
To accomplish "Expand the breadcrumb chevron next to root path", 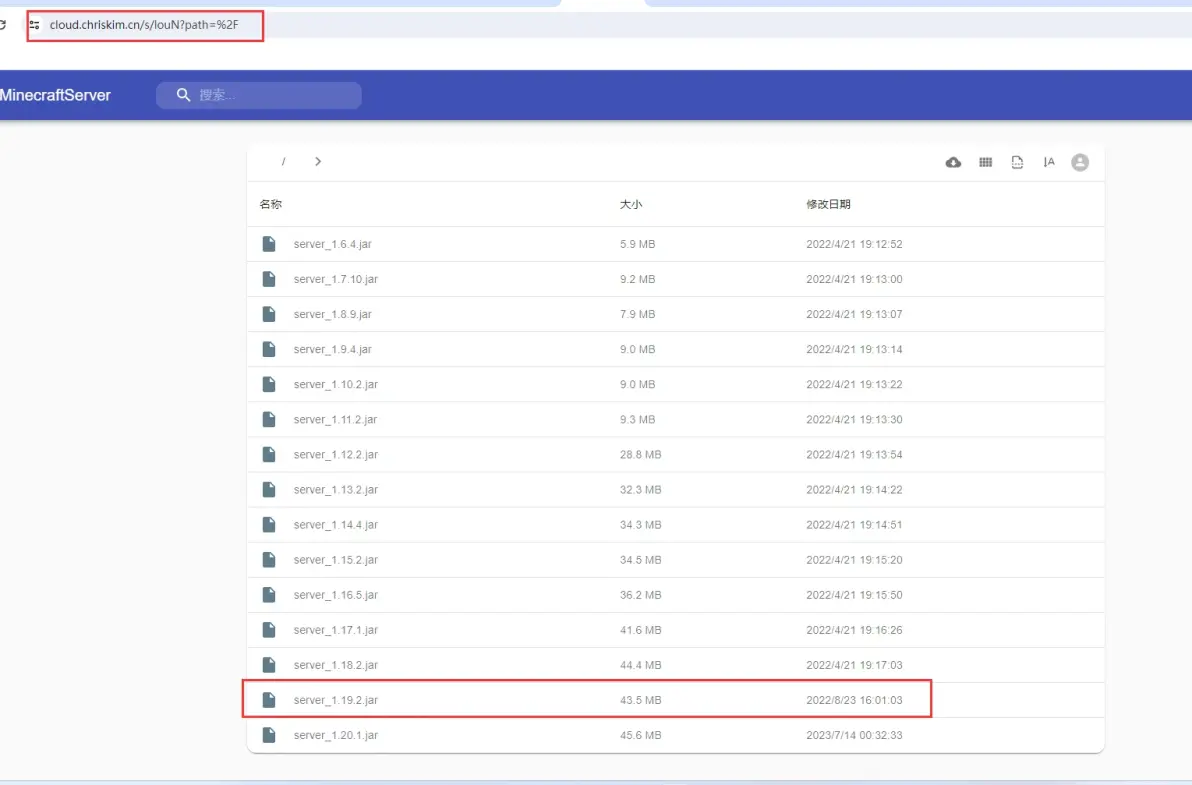I will tap(318, 161).
